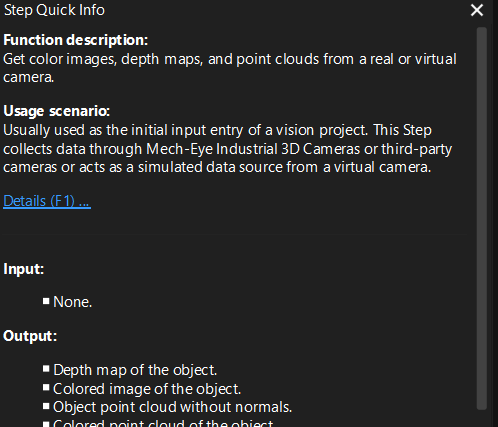Click the function description paragraph text
The image size is (498, 427).
(x=230, y=68)
